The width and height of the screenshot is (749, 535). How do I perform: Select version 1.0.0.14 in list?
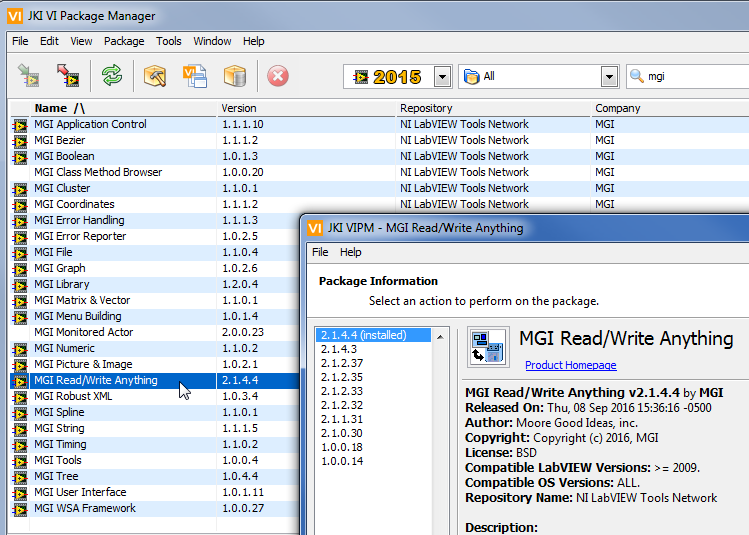click(374, 461)
